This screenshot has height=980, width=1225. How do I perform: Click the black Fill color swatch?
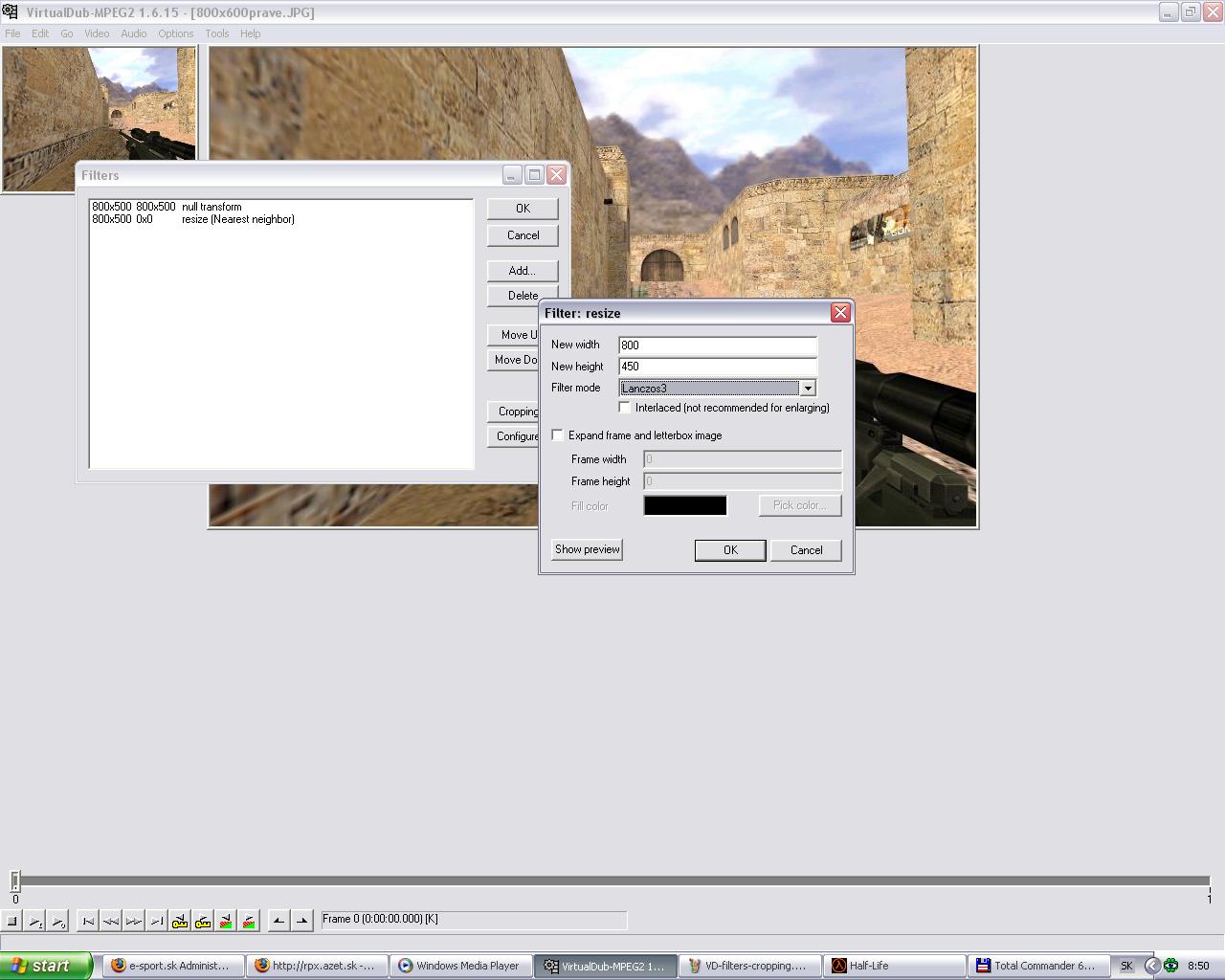tap(685, 505)
